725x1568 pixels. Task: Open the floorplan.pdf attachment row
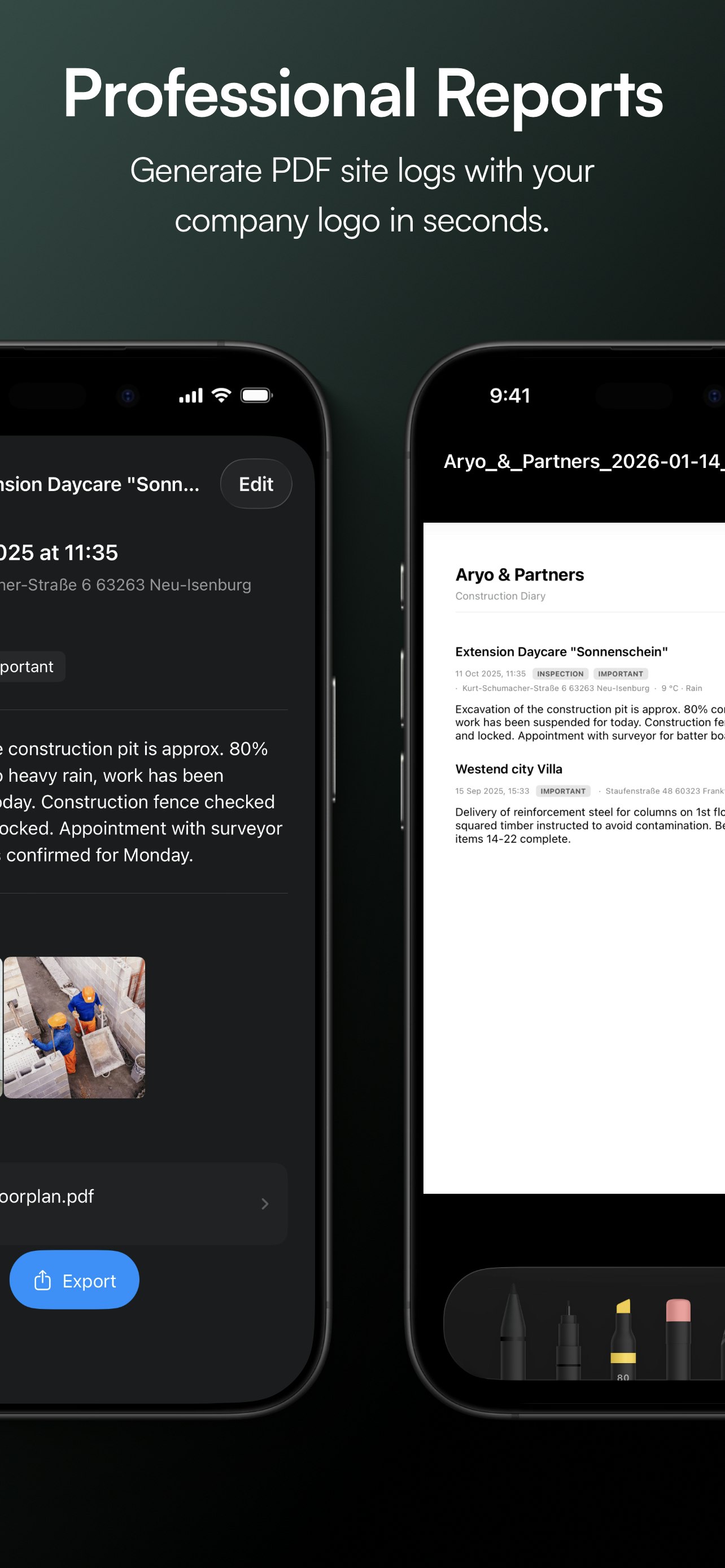pos(143,1203)
